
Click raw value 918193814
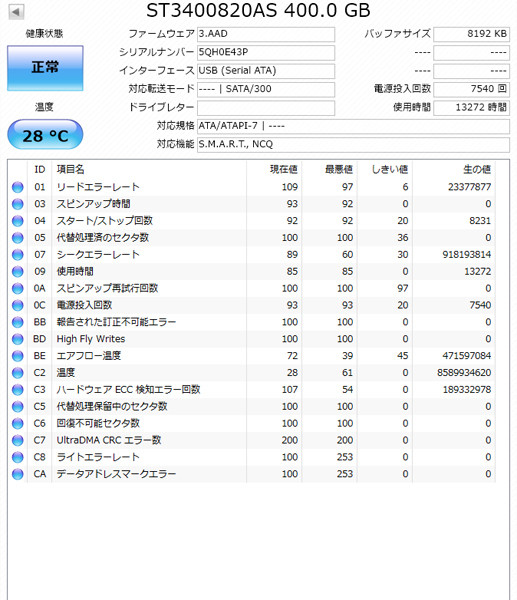point(466,254)
